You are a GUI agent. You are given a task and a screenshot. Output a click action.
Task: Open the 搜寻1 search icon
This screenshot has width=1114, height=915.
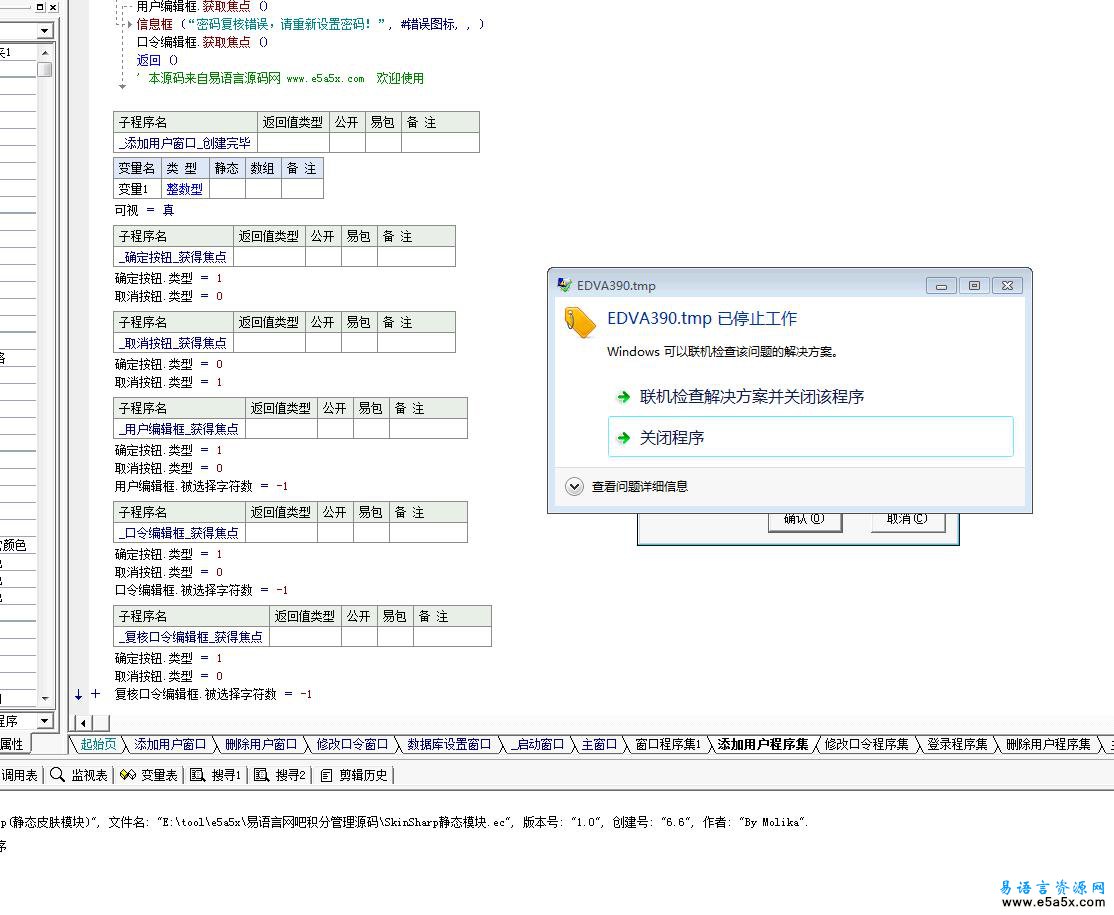pyautogui.click(x=198, y=775)
